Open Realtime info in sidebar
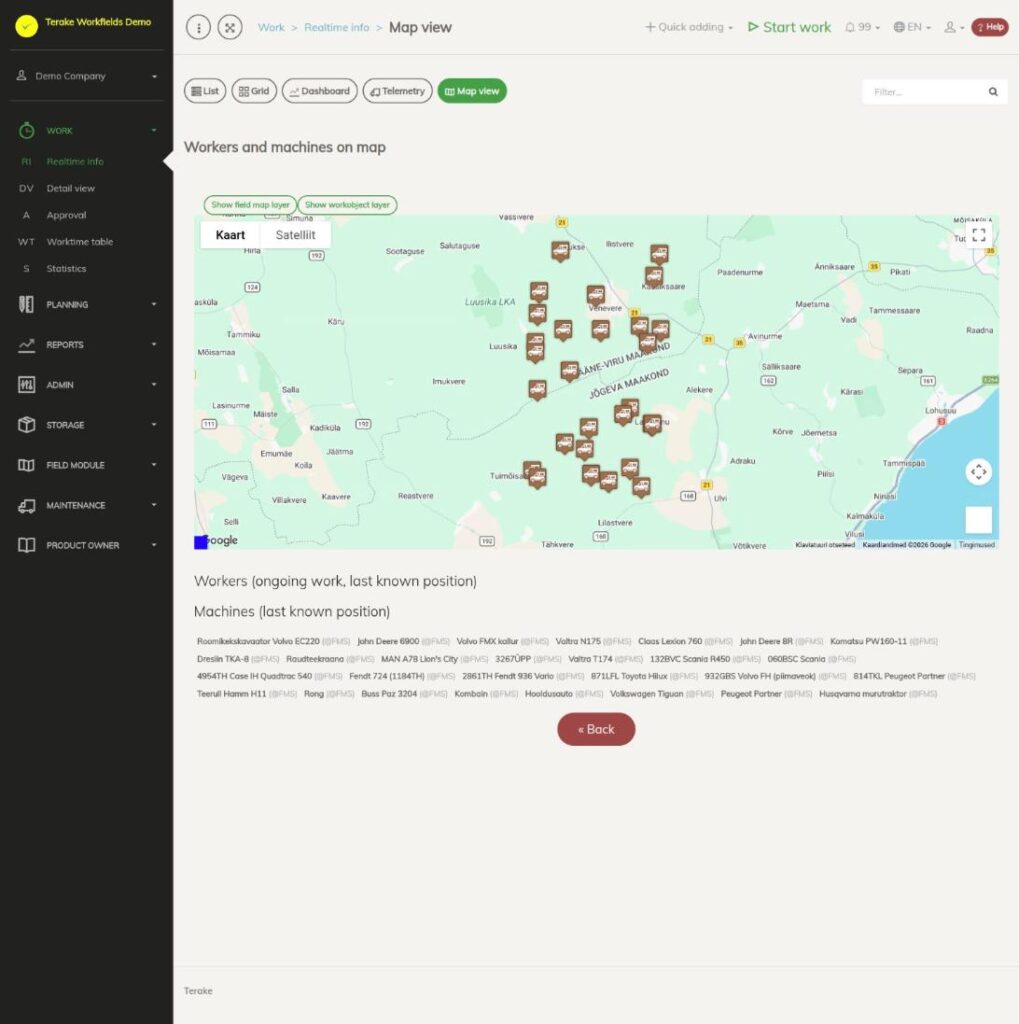This screenshot has width=1019, height=1024. click(74, 161)
